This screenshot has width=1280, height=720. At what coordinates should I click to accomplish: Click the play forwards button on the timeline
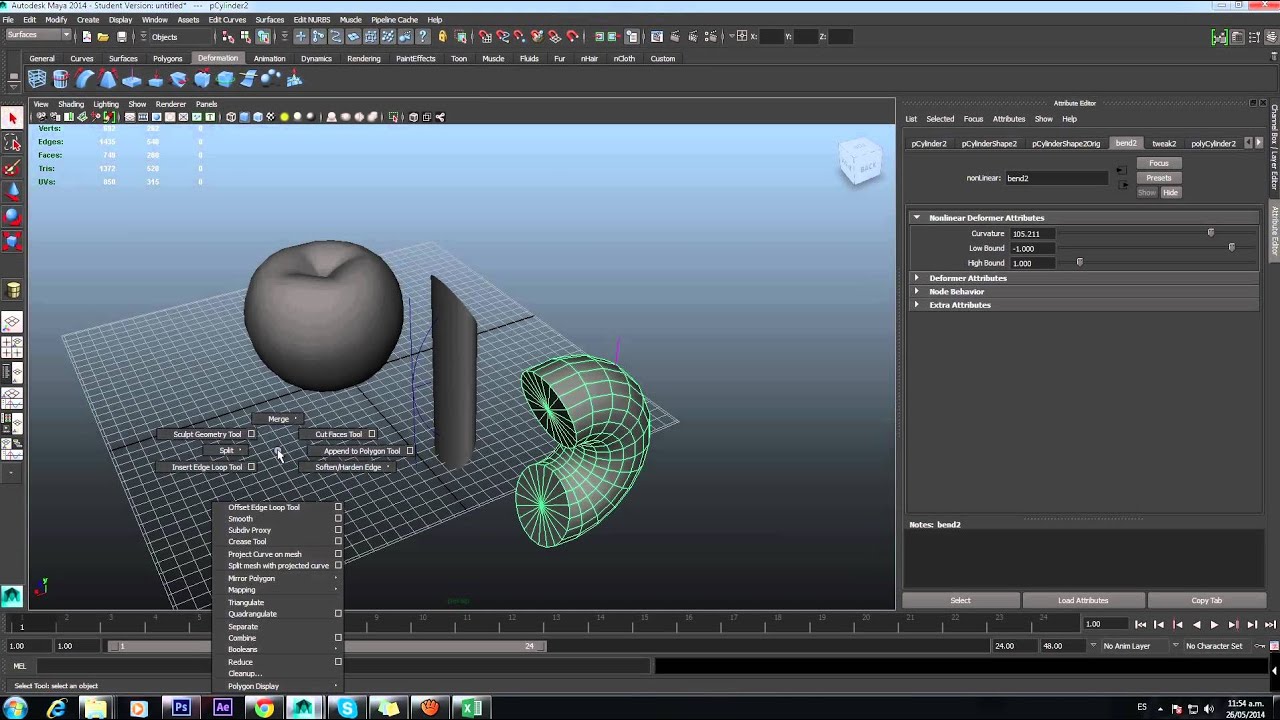tap(1214, 624)
